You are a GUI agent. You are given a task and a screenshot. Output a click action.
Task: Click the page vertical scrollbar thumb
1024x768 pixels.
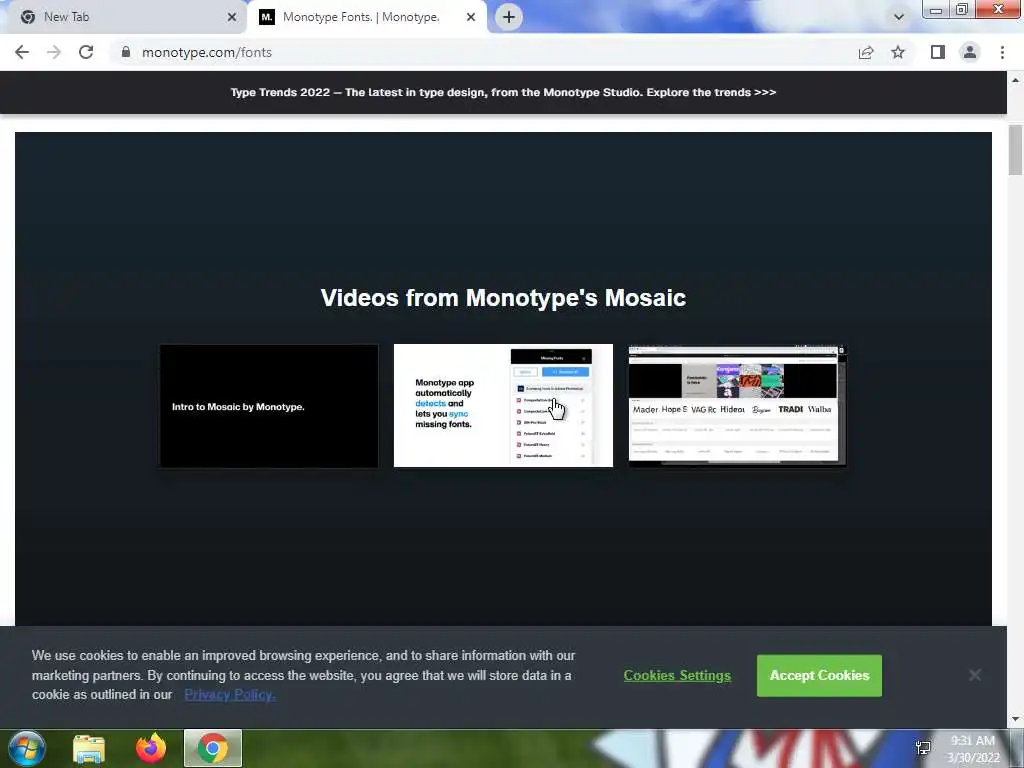(x=1015, y=150)
